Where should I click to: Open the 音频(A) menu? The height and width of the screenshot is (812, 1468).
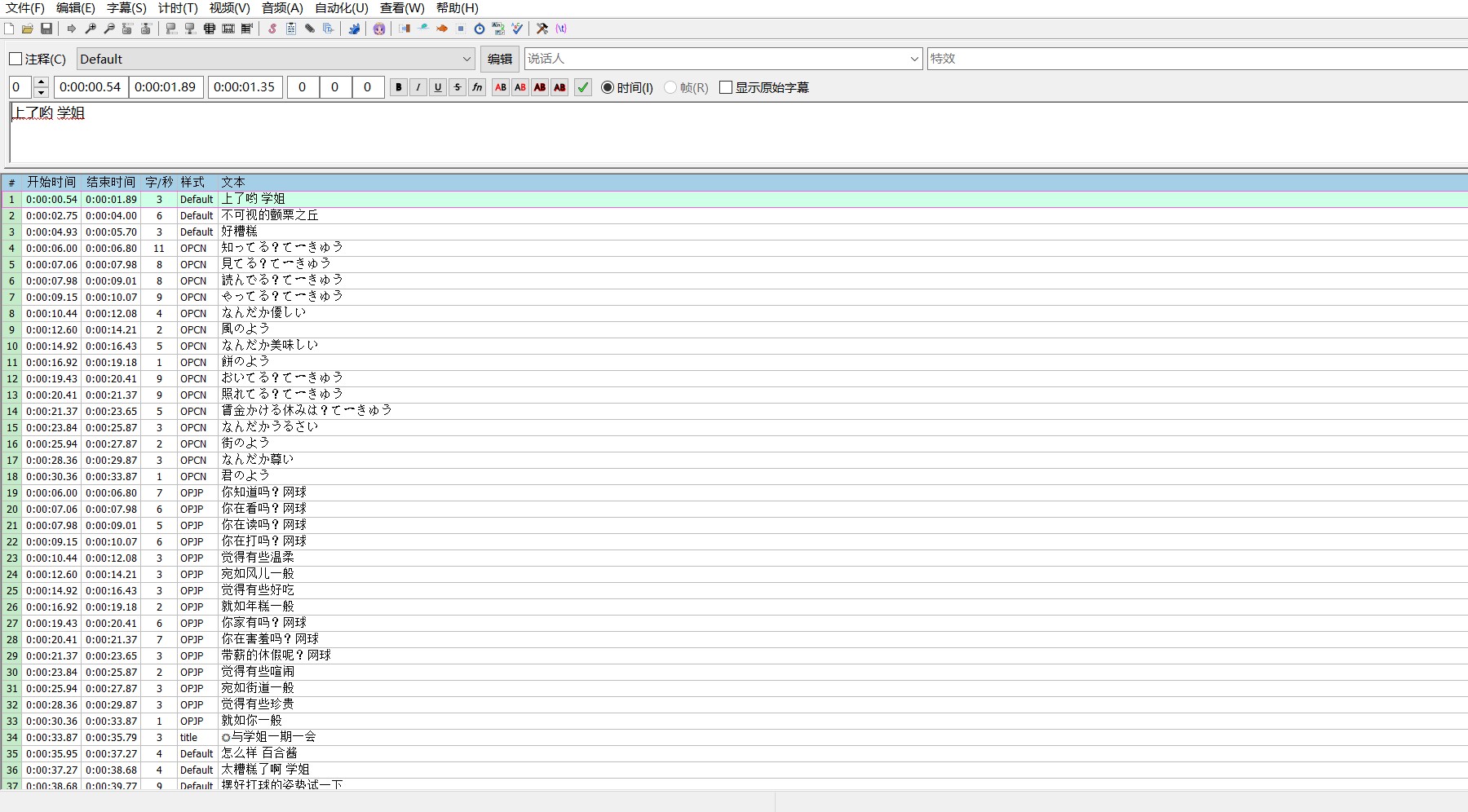pos(282,8)
